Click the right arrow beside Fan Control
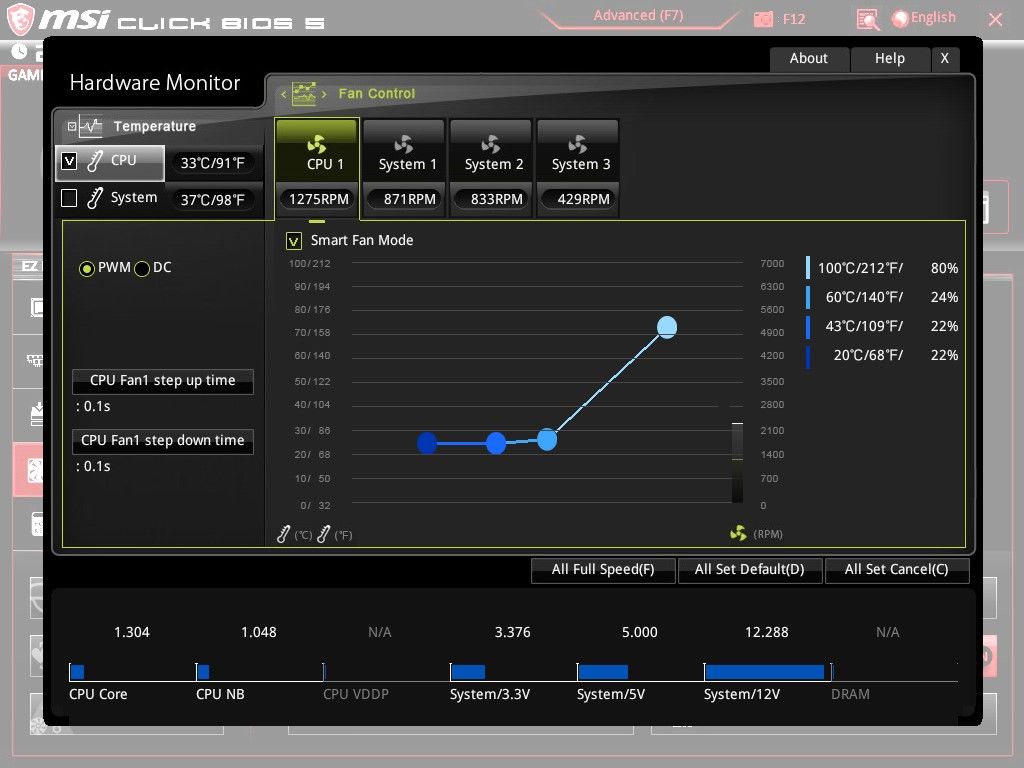 pyautogui.click(x=324, y=95)
